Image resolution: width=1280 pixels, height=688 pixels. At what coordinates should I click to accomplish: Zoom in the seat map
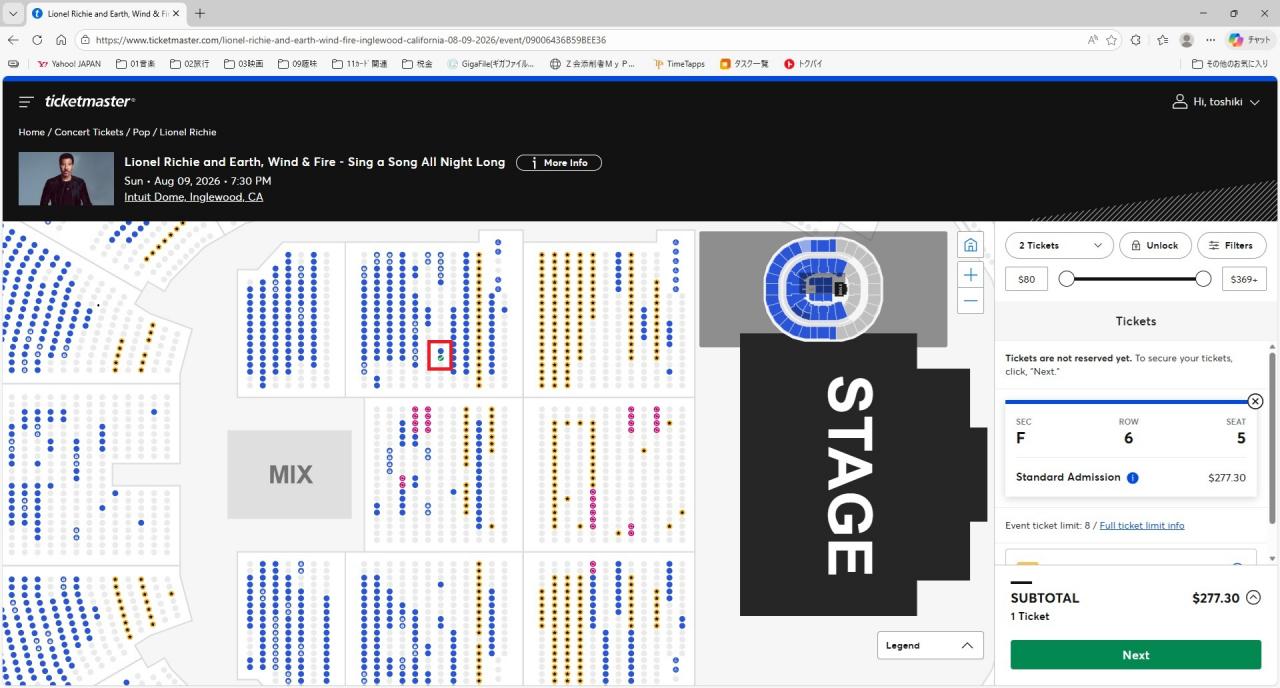970,275
